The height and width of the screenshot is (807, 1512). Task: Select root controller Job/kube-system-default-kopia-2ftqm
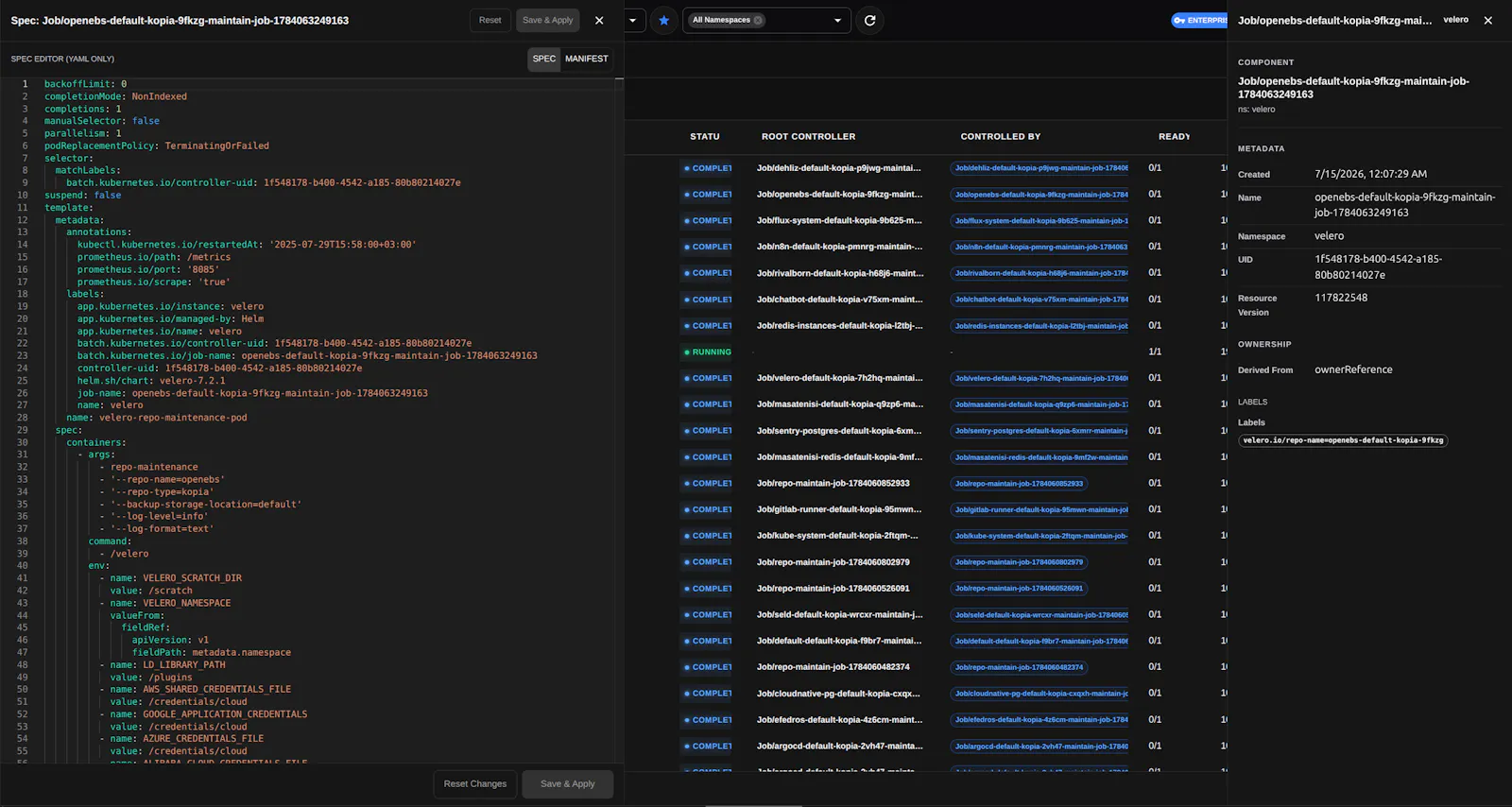(837, 536)
